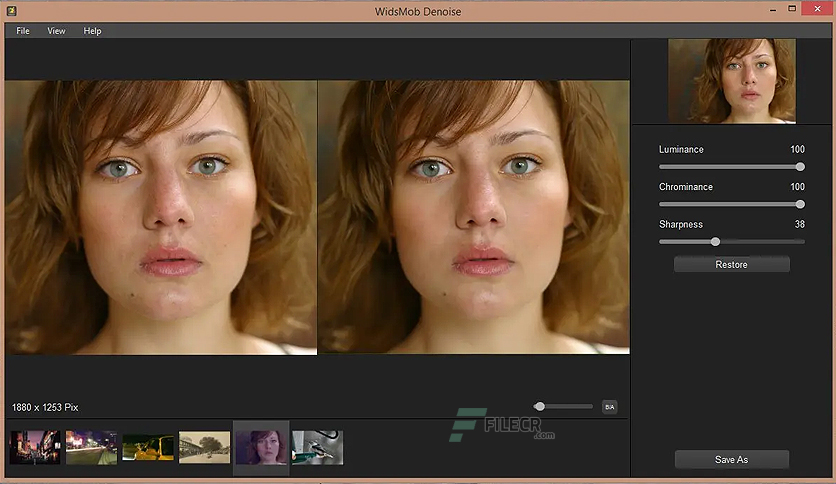Viewport: 836px width, 484px height.
Task: Click the original before image on the left
Action: coord(161,217)
